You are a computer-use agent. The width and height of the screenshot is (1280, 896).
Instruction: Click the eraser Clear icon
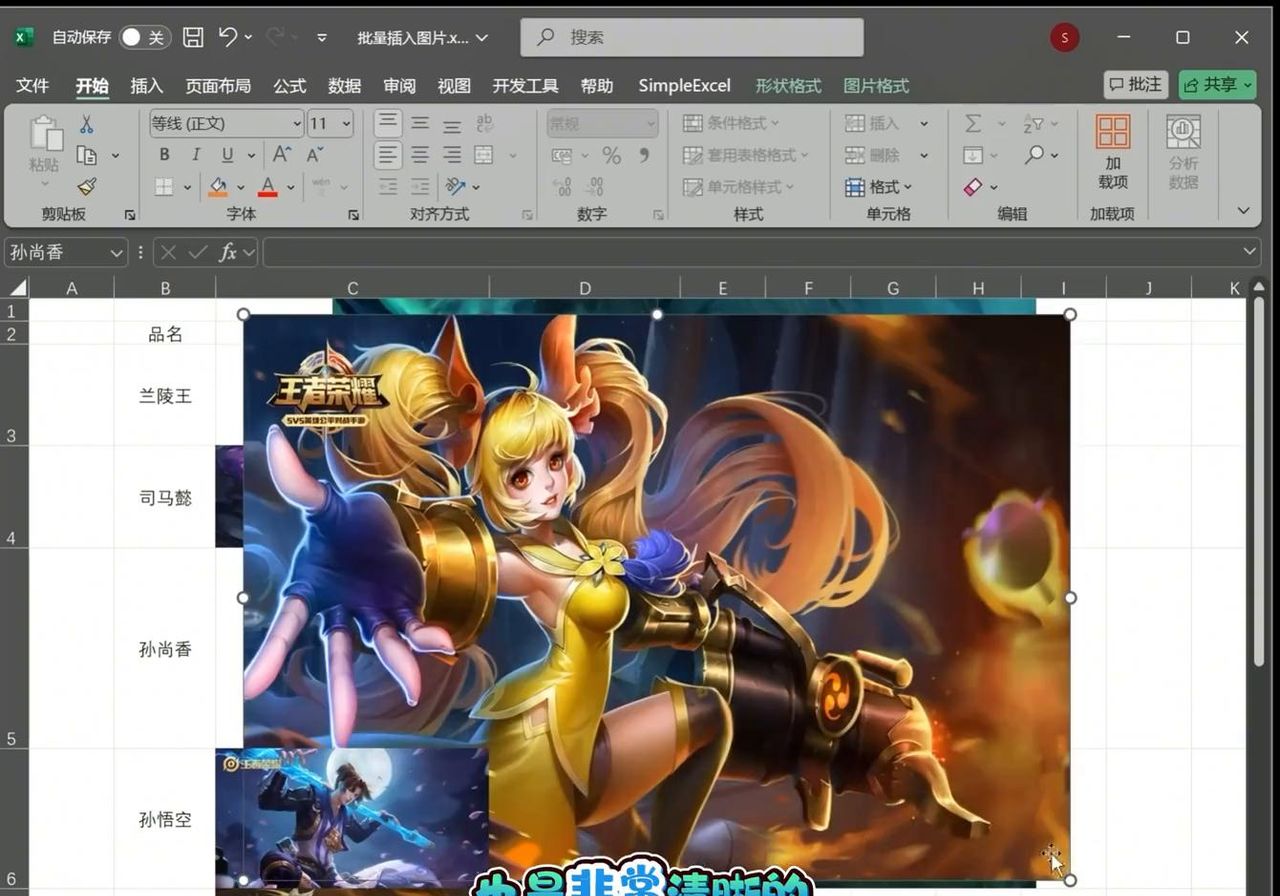tap(973, 187)
